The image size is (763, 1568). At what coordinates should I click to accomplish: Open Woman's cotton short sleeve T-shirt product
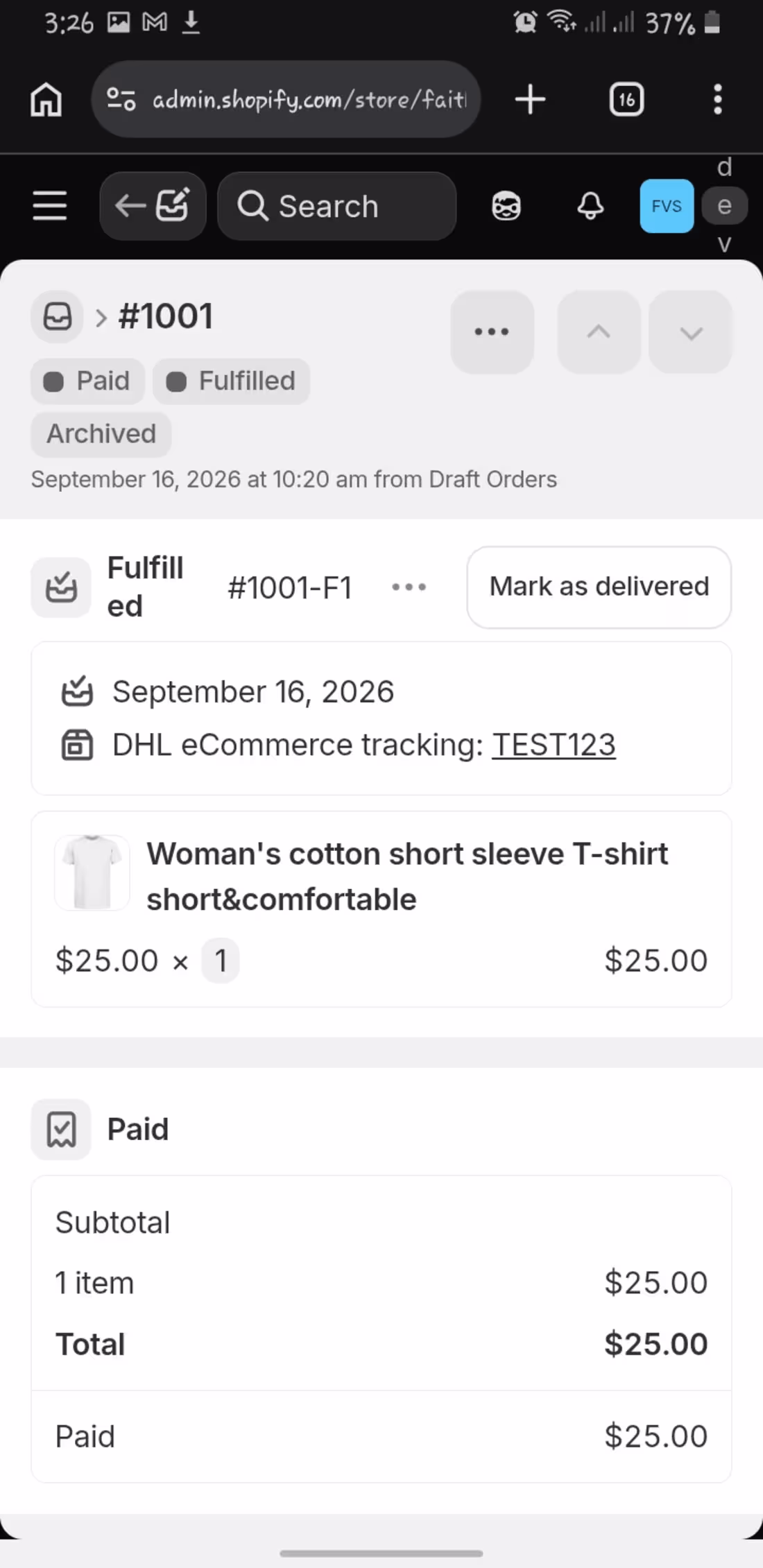pos(407,877)
